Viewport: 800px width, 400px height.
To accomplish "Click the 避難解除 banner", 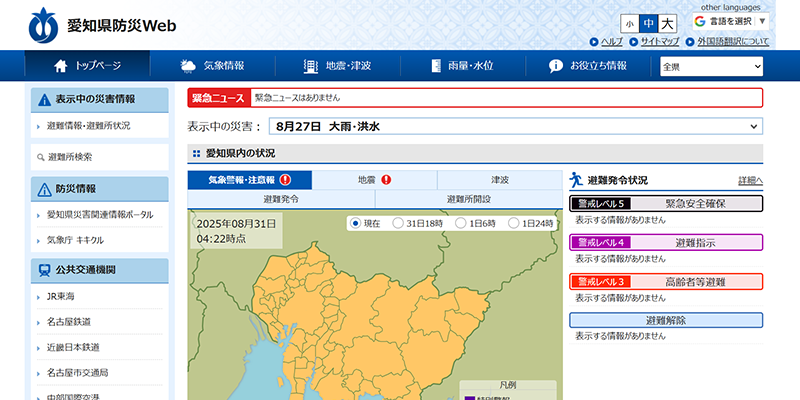I will [x=666, y=320].
